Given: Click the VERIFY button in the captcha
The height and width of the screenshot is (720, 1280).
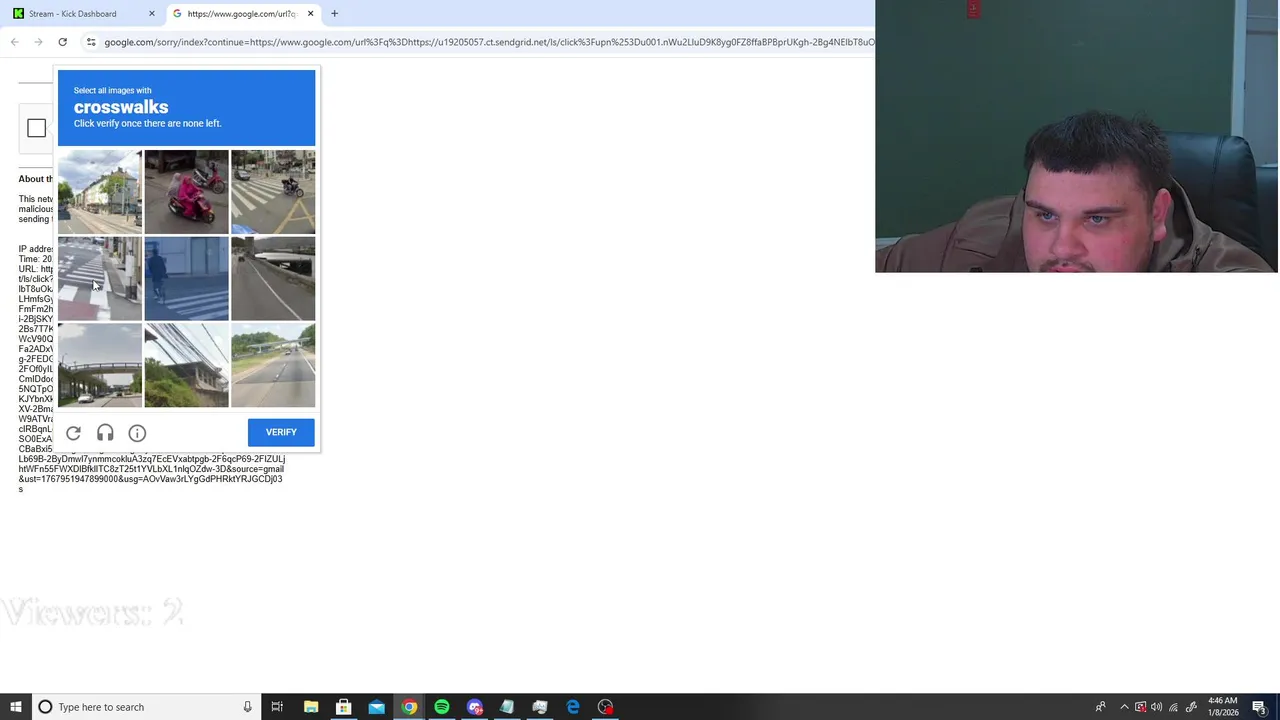Looking at the screenshot, I should pyautogui.click(x=281, y=432).
